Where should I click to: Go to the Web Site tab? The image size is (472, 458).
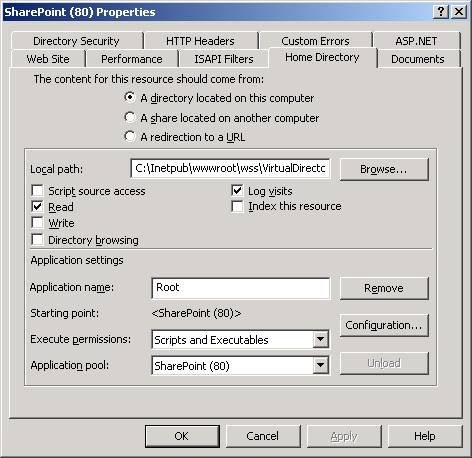[x=48, y=59]
